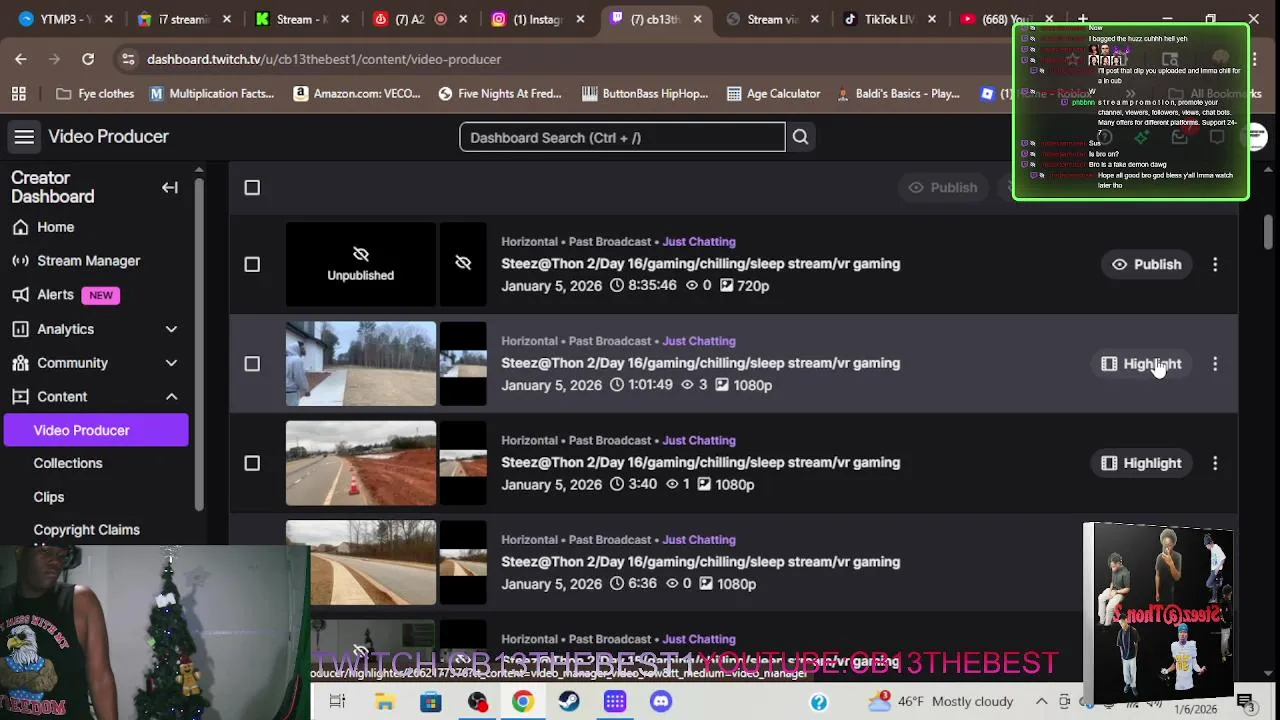Open Home in Creator Dashboard
Screen dimensions: 1280x720
coord(55,227)
